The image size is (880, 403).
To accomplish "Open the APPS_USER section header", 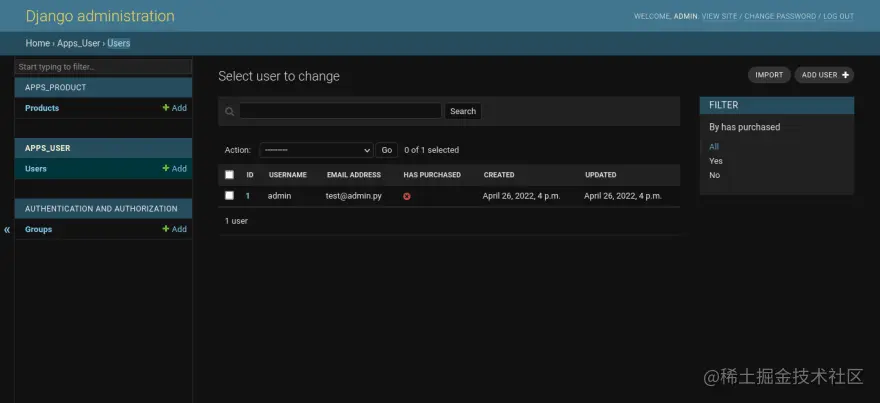I will [x=48, y=148].
